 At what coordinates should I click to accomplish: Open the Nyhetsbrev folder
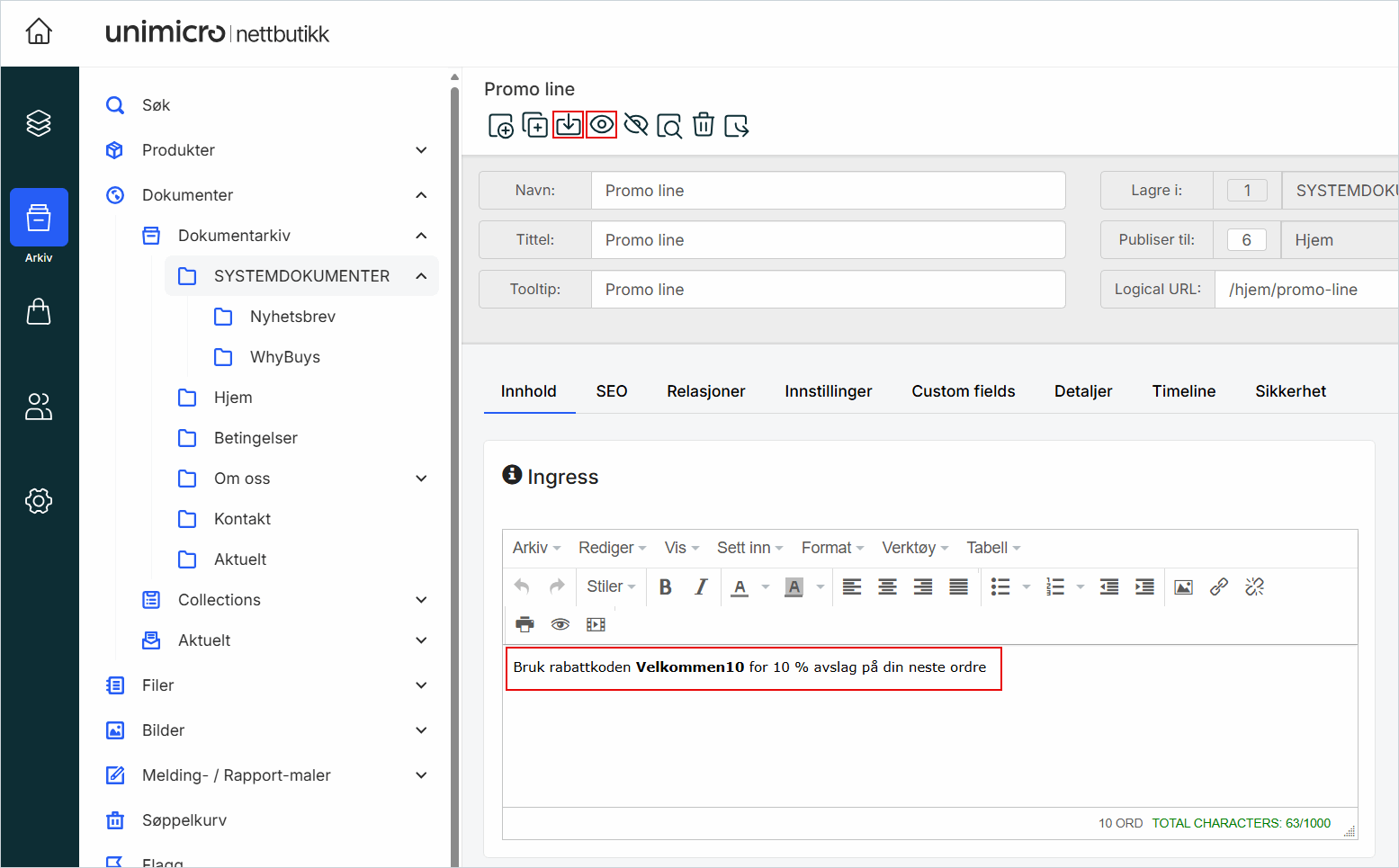(x=292, y=317)
